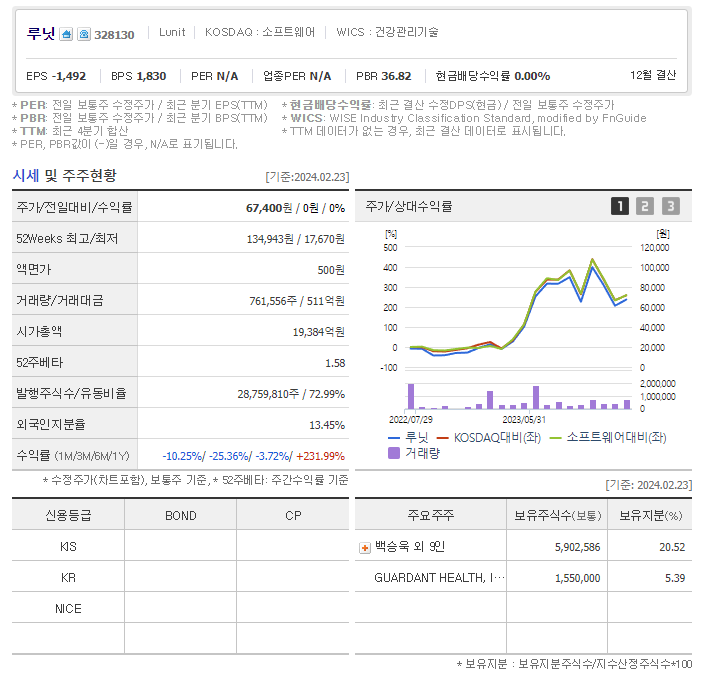This screenshot has height=694, width=706.
Task: Click the CP column header
Action: tap(293, 516)
